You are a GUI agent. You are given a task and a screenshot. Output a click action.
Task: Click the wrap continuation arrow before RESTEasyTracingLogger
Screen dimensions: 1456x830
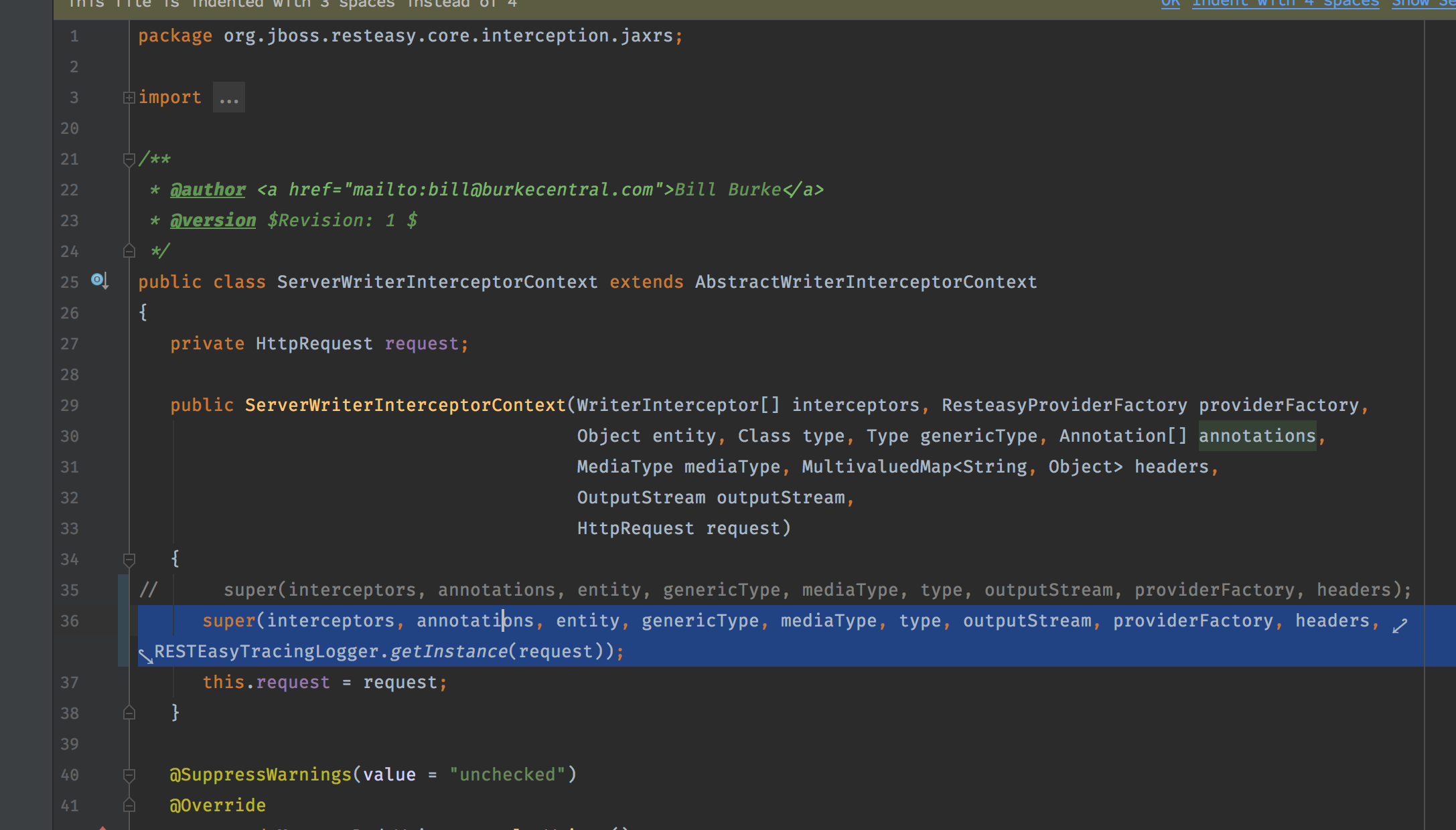pos(145,656)
